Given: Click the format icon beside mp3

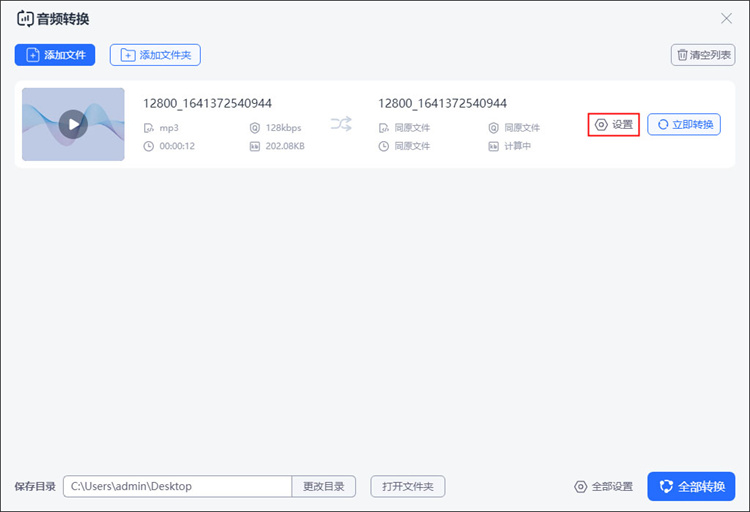Looking at the screenshot, I should (149, 128).
